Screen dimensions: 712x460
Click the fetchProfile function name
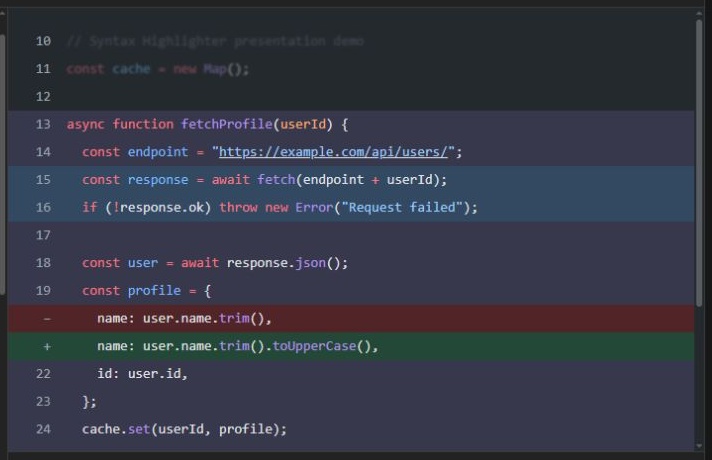click(x=227, y=124)
